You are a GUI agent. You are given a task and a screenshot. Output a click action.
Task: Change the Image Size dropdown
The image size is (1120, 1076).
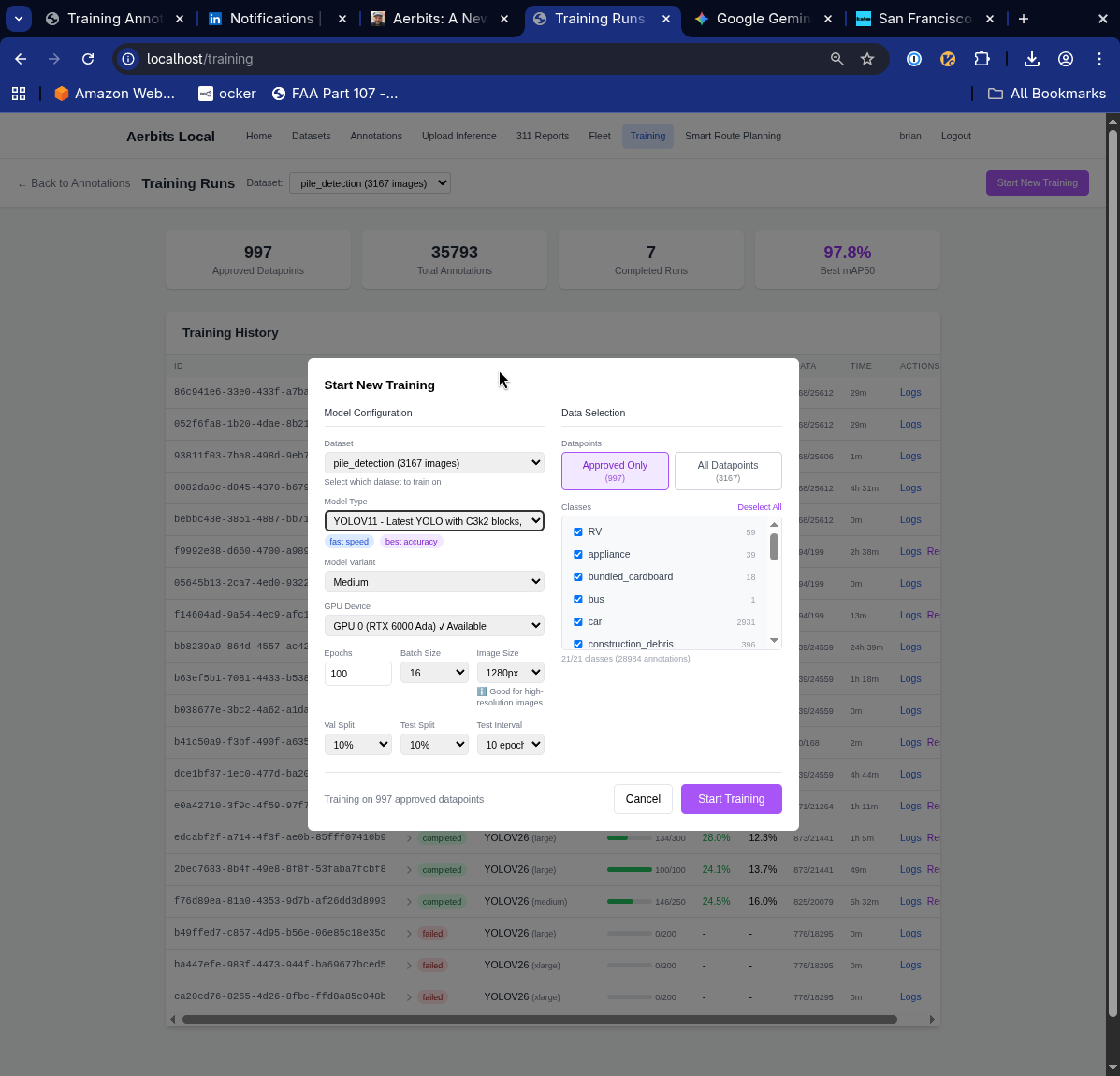510,672
